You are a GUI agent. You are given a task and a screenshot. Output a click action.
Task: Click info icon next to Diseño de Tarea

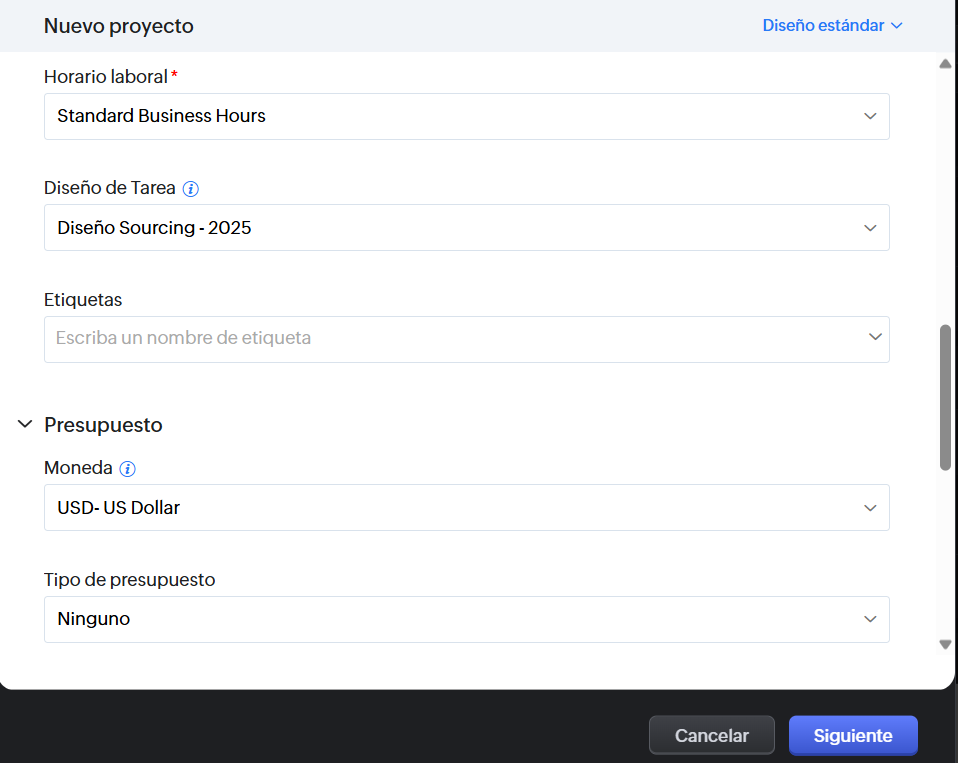[191, 188]
